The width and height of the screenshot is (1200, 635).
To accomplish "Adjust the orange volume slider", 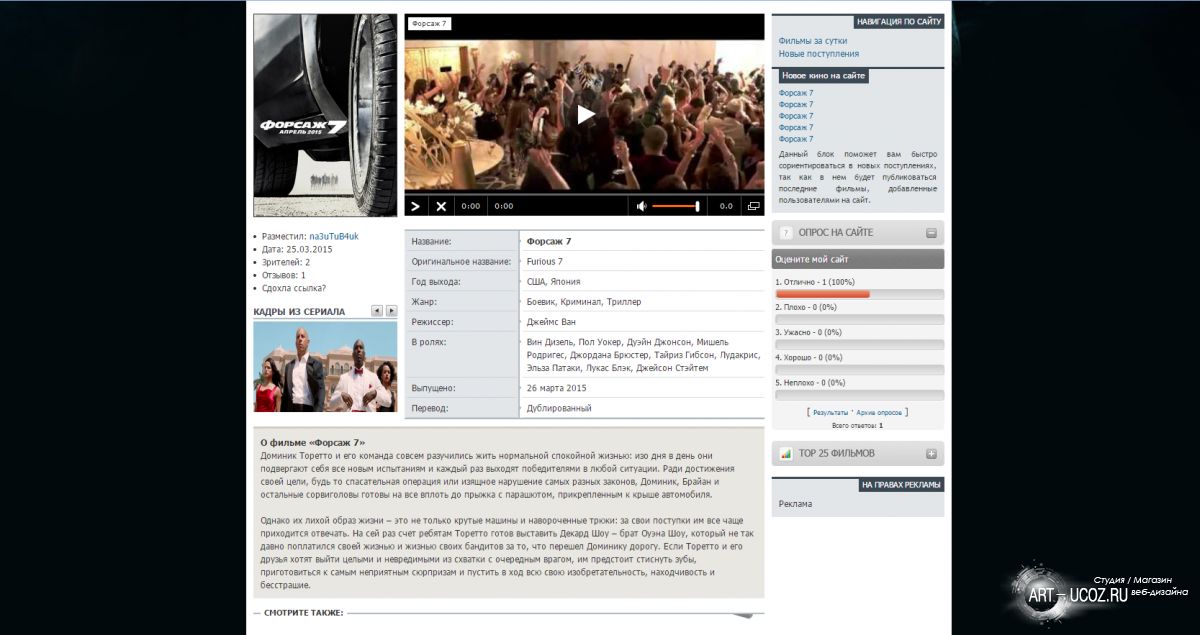I will (675, 206).
